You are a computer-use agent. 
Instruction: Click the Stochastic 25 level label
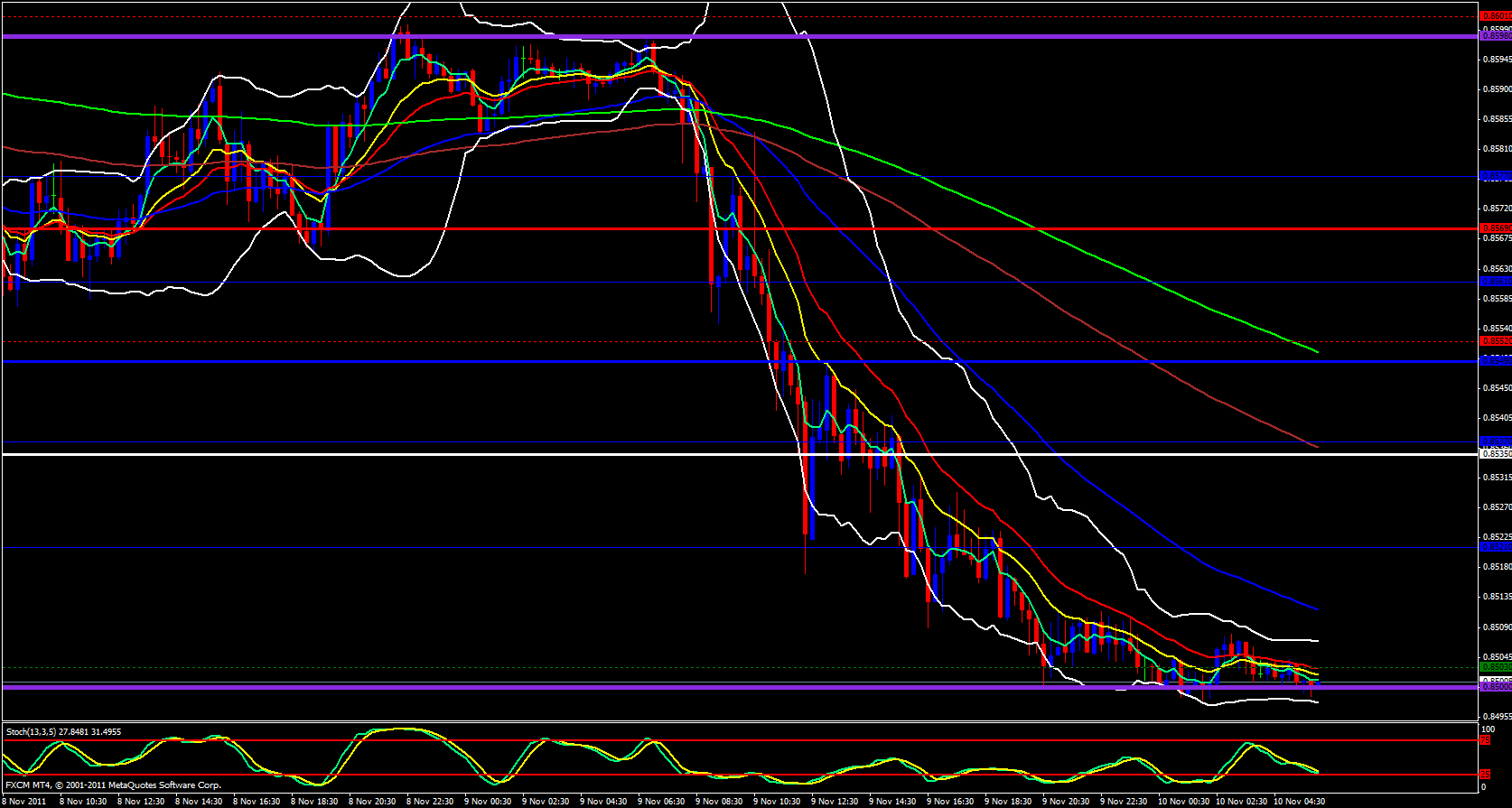pos(1485,775)
